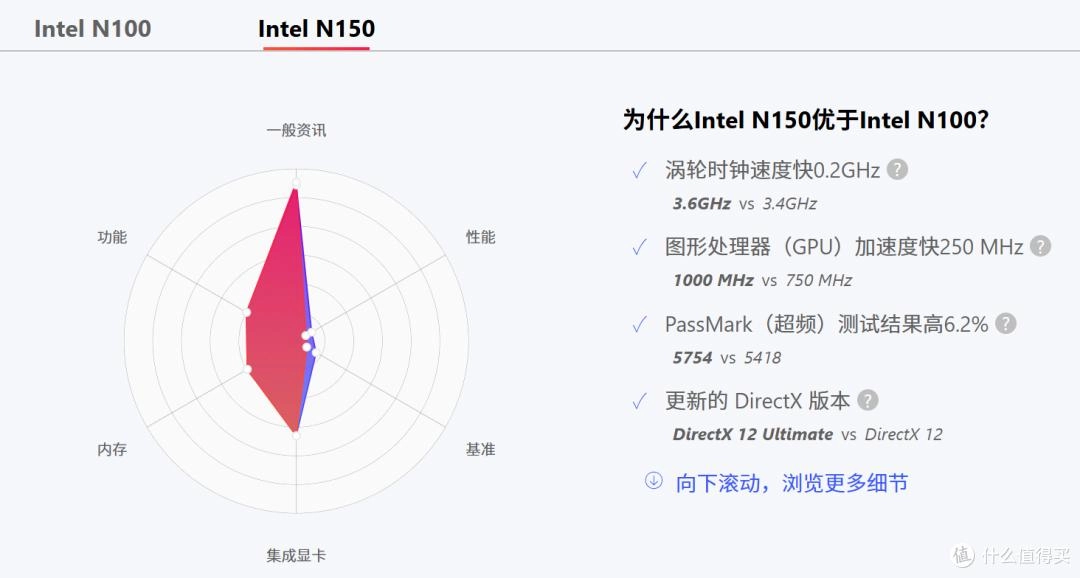Click the top data point on radar chart
Screen dimensions: 1080x578
click(296, 183)
